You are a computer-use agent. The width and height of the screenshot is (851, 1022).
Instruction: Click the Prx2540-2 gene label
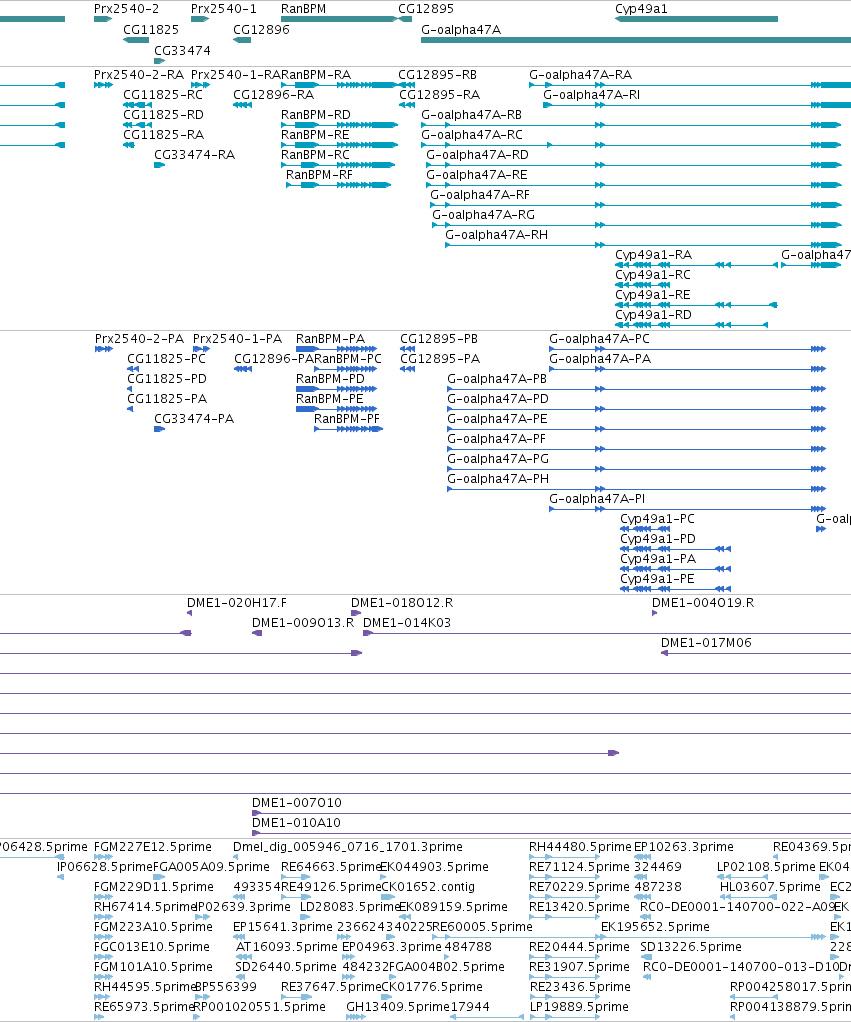point(126,9)
